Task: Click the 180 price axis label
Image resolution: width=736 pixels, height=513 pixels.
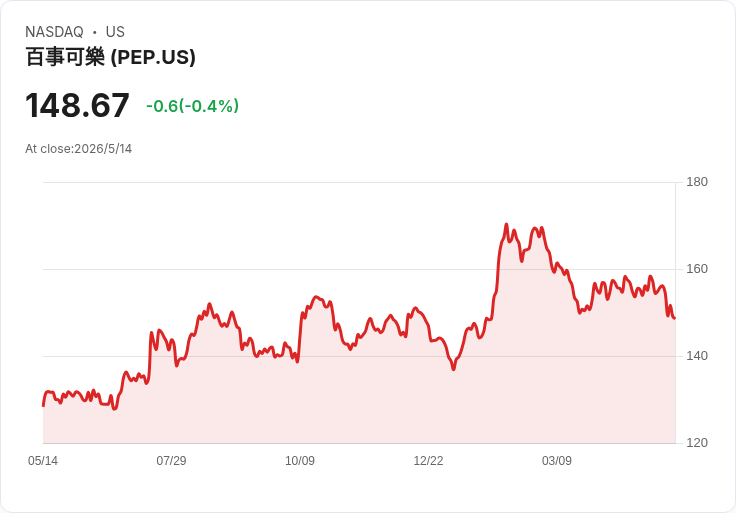Action: [697, 182]
